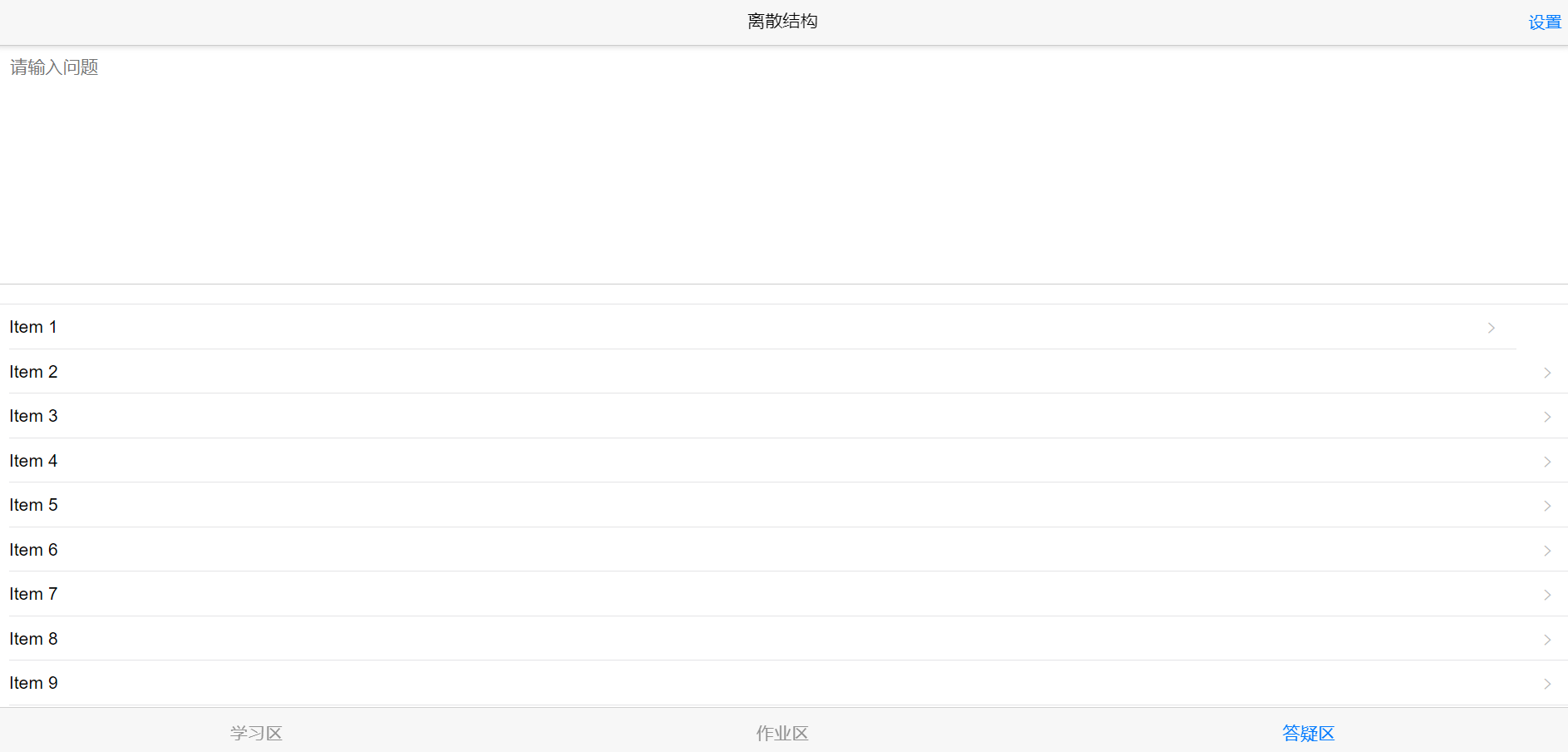This screenshot has width=1568, height=752.
Task: Open the chevron arrow for Item 6
Action: point(1547,551)
